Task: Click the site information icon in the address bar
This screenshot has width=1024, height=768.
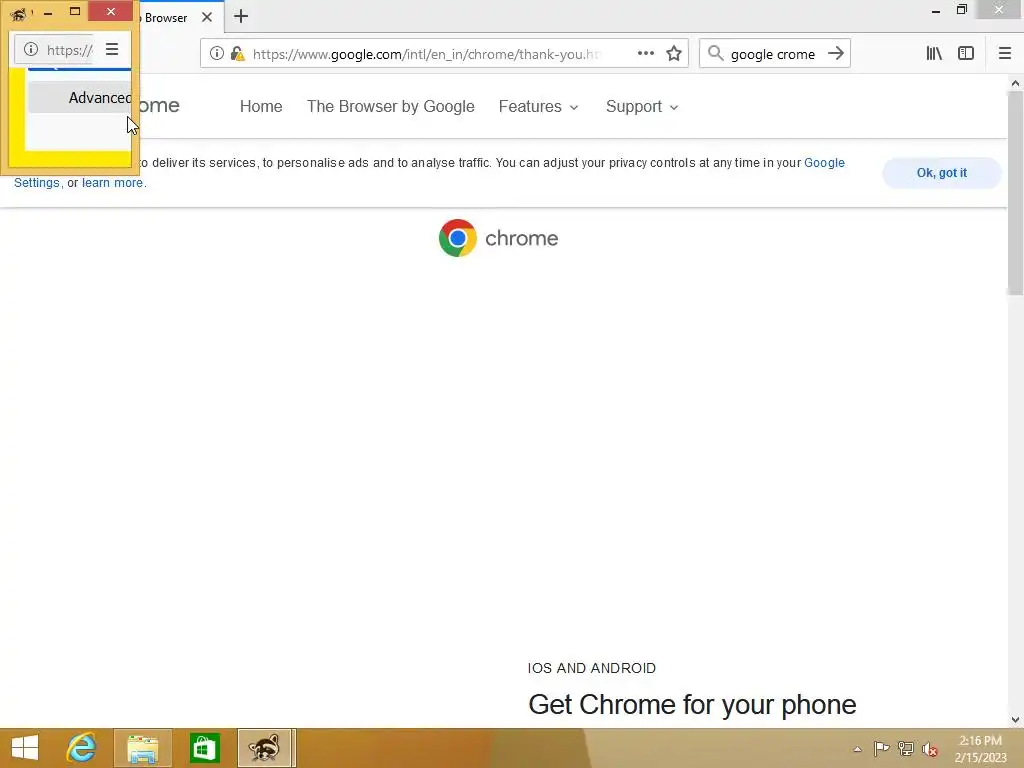Action: pyautogui.click(x=217, y=54)
